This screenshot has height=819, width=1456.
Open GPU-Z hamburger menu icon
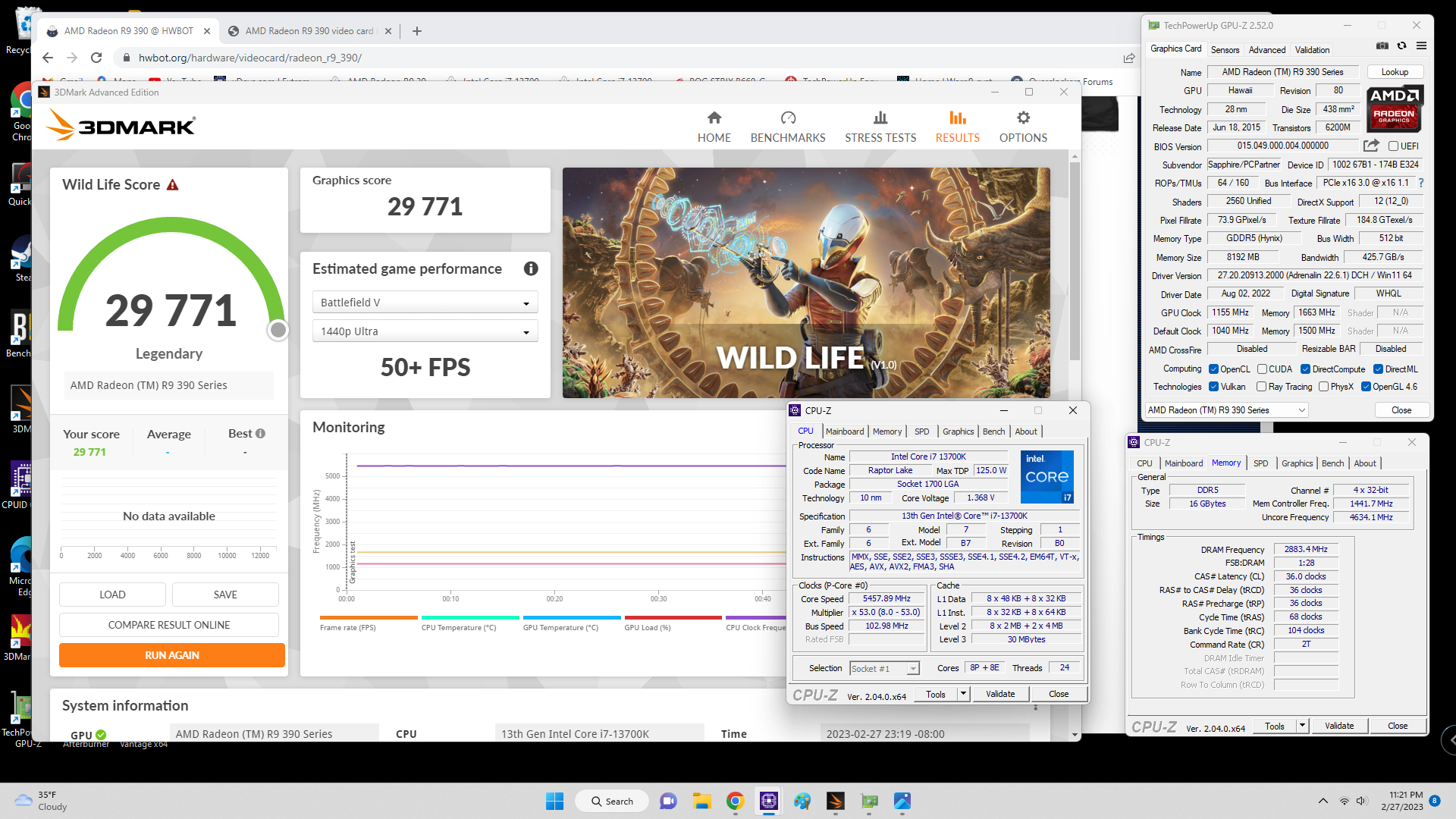coord(1422,46)
